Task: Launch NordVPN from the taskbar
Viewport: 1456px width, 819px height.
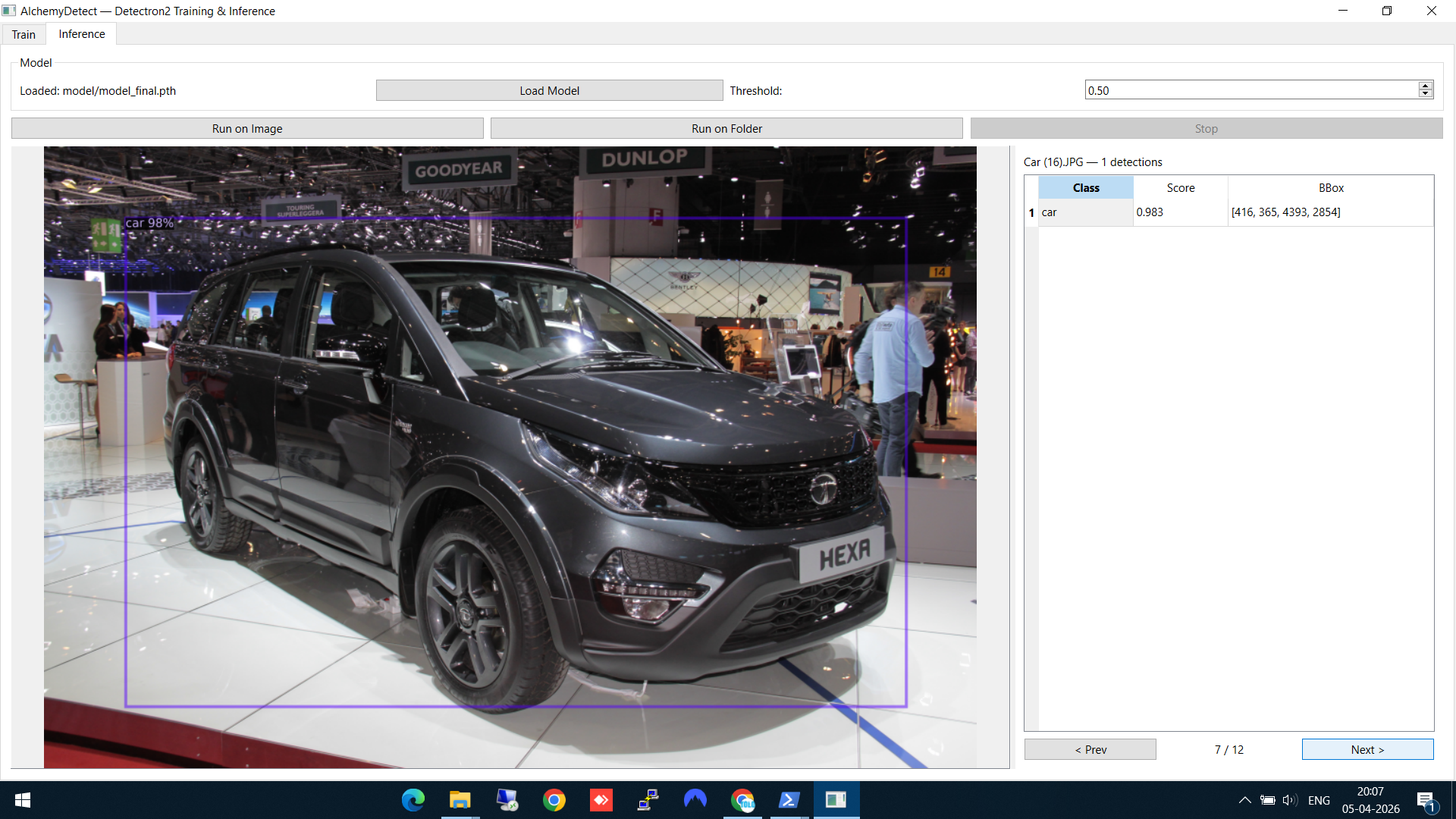Action: click(695, 800)
